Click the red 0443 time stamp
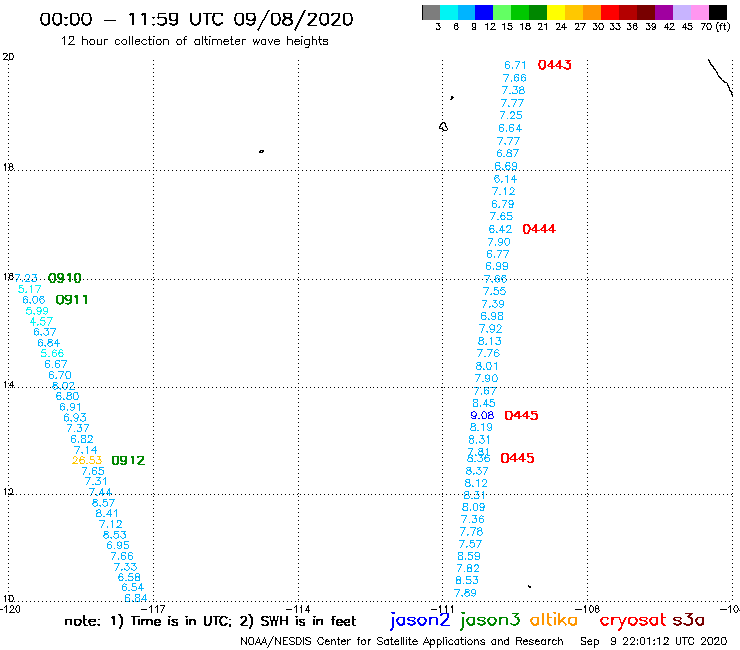The height and width of the screenshot is (650, 740). [x=555, y=65]
